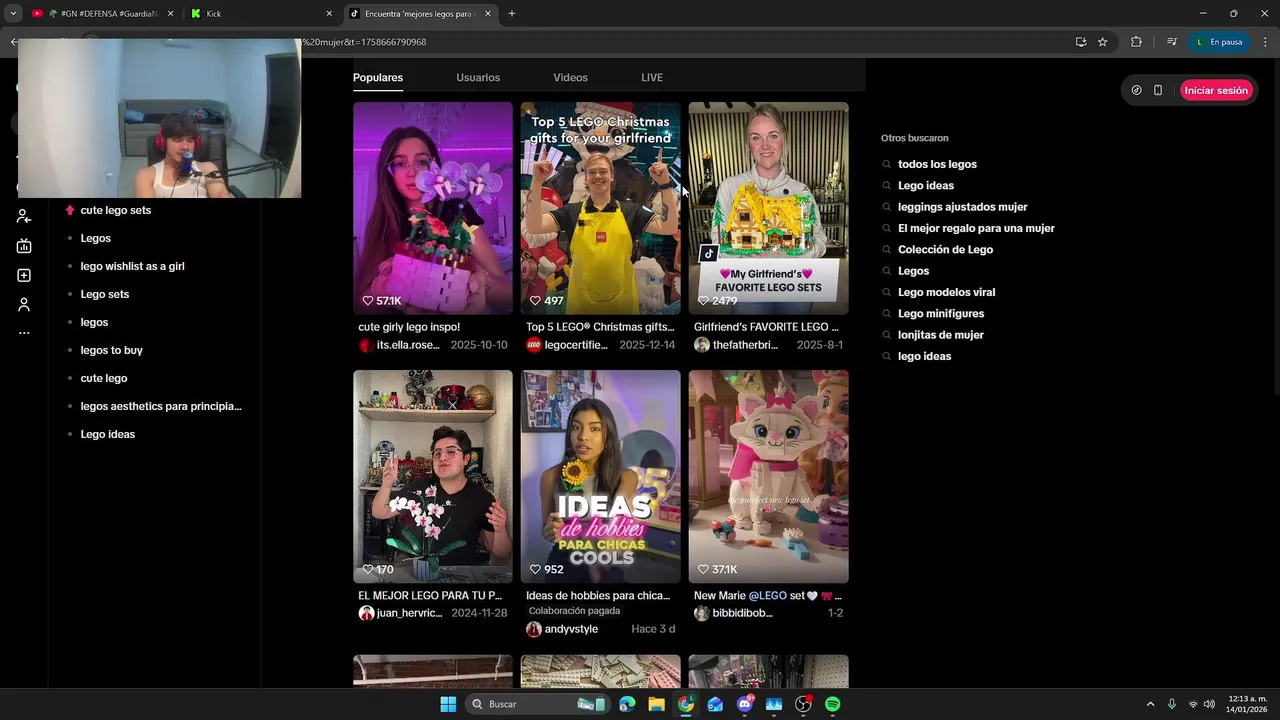Switch to the Videos tab

(570, 77)
